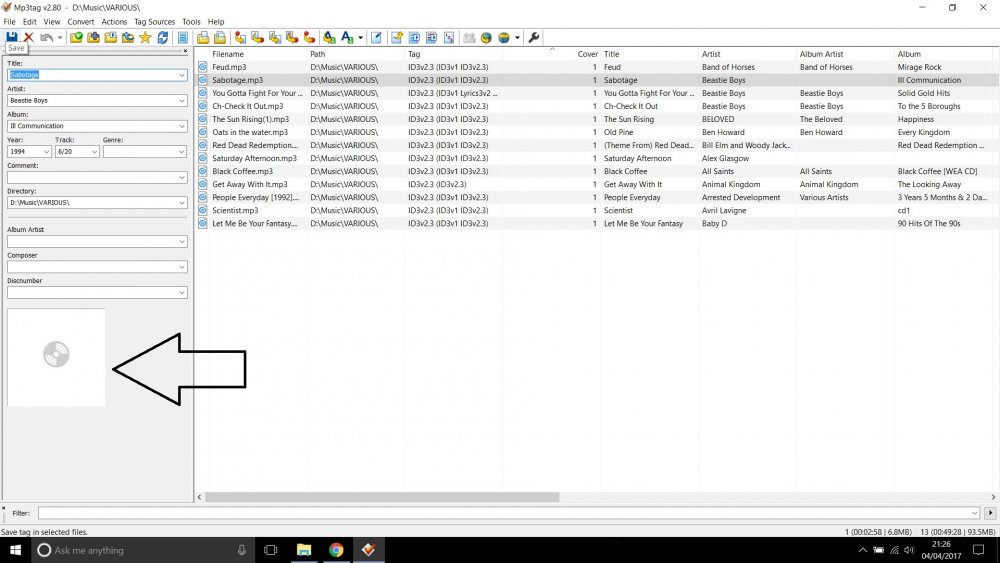Viewport: 1000px width, 563px height.
Task: Click the red X Remove tag icon
Action: 29,38
